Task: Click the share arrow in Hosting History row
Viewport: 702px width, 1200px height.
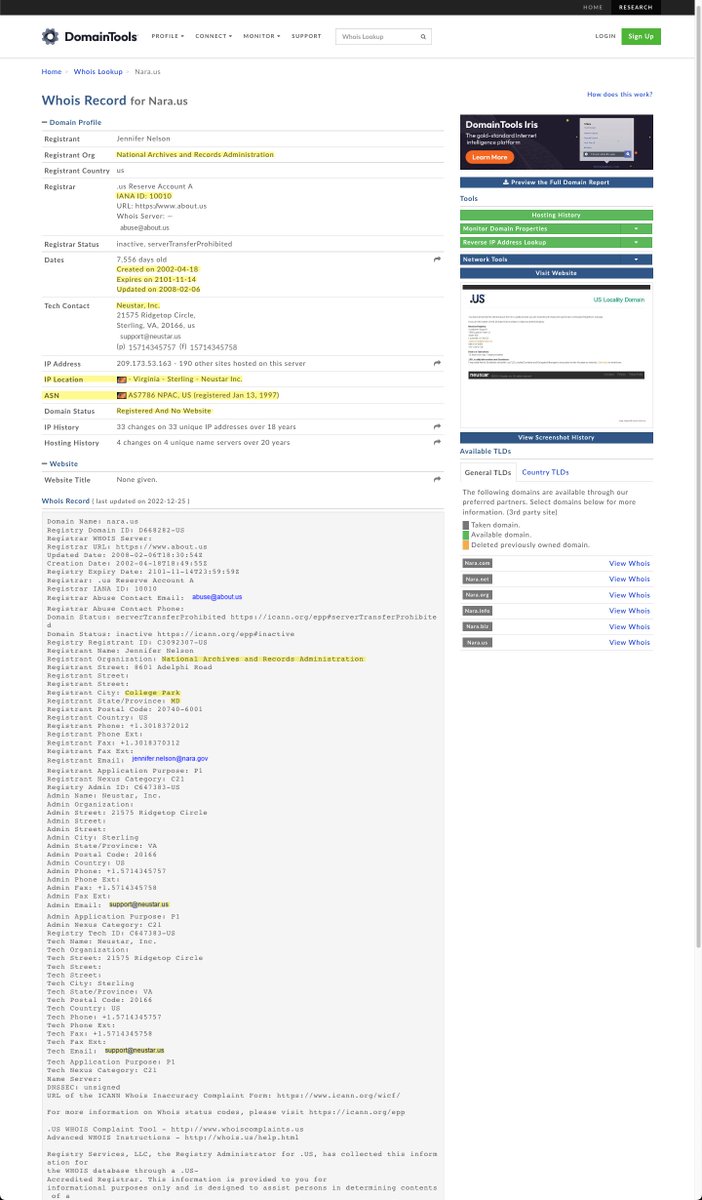Action: pyautogui.click(x=437, y=442)
